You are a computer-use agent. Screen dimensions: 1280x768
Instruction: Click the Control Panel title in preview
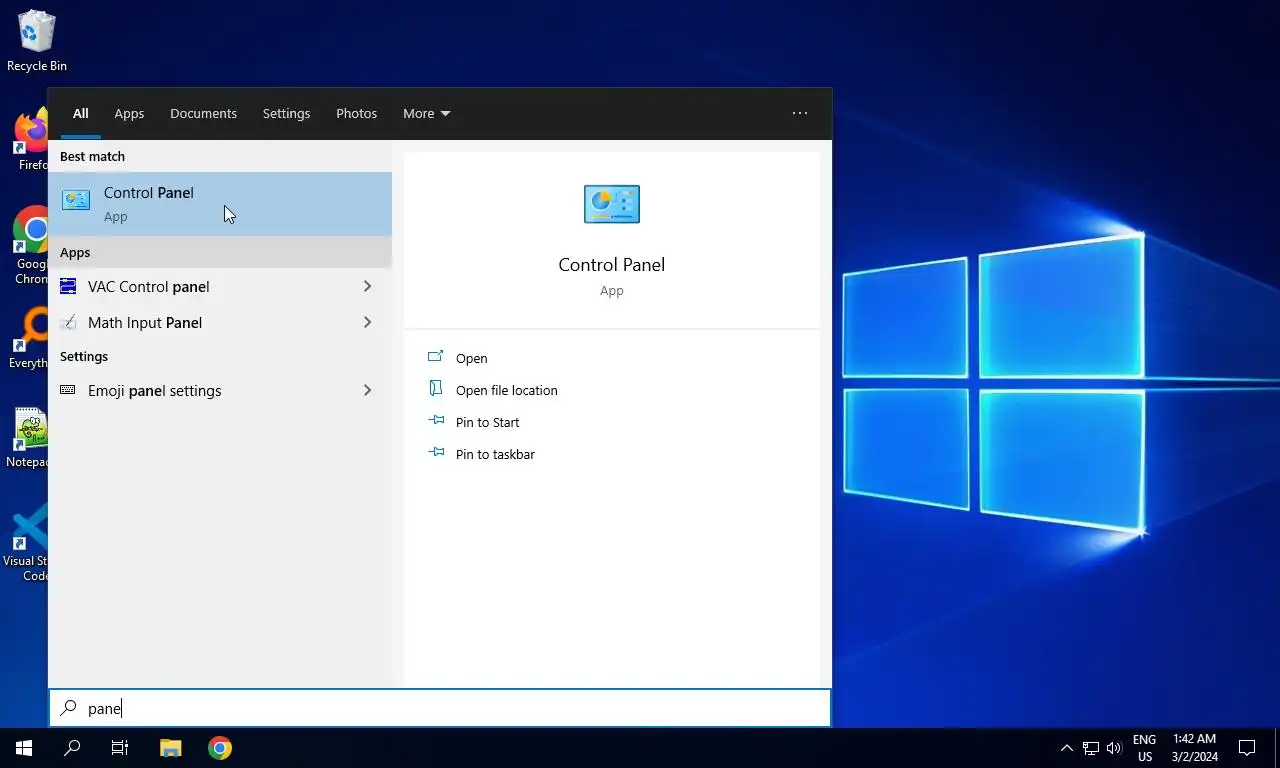612,265
